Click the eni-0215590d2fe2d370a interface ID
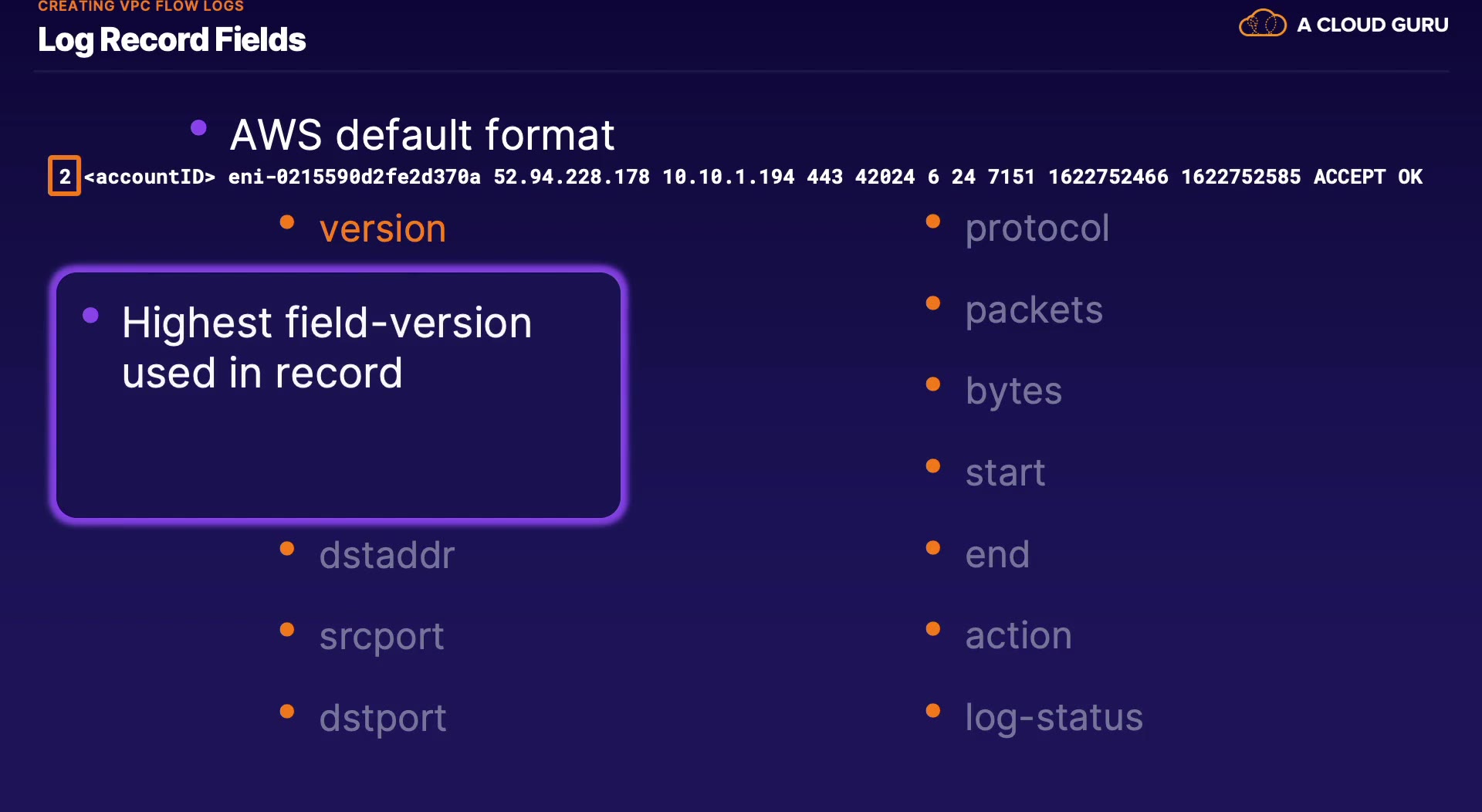 click(x=354, y=177)
